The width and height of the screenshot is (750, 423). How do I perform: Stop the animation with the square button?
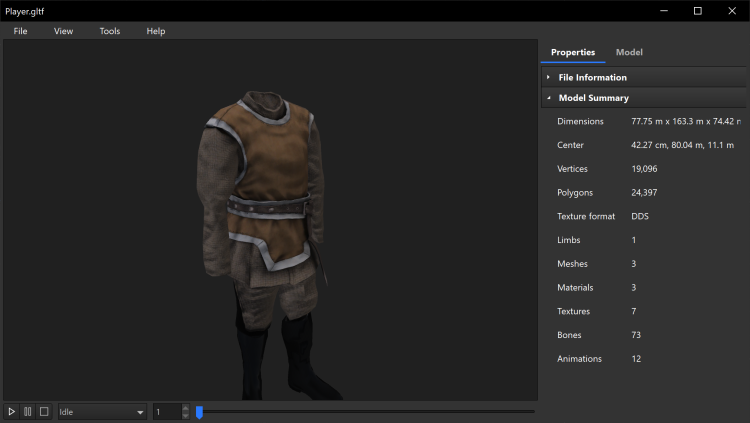tap(44, 412)
